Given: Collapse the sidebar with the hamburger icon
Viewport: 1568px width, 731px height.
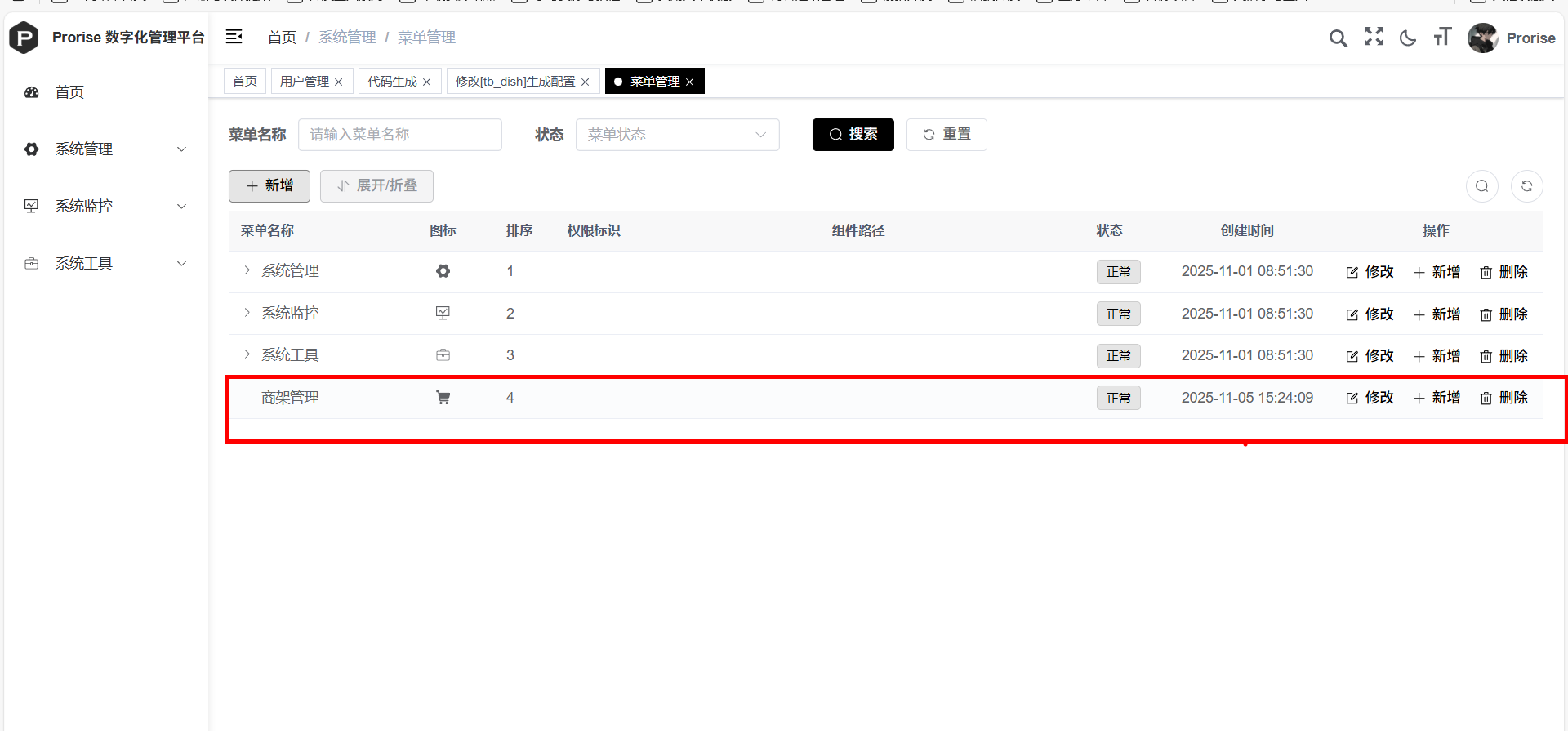Looking at the screenshot, I should [234, 37].
